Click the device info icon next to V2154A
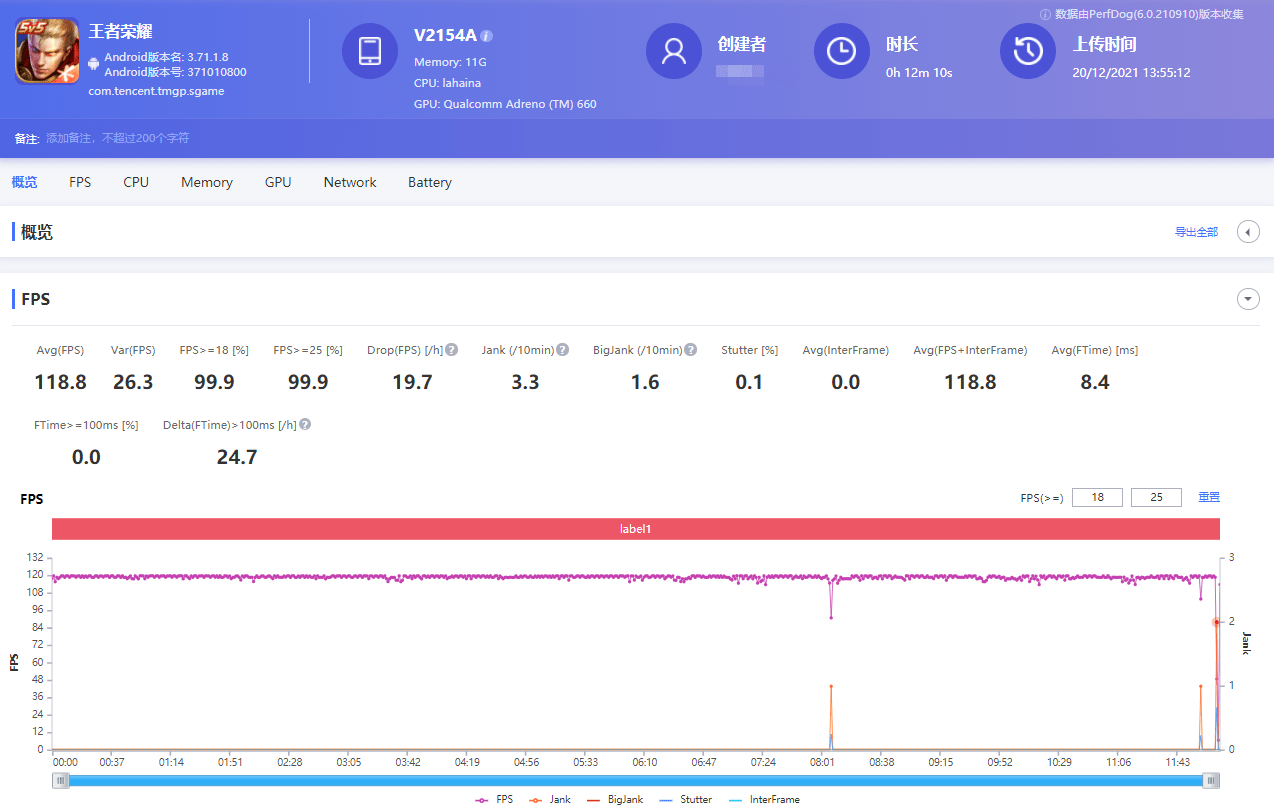The image size is (1274, 810). click(487, 36)
